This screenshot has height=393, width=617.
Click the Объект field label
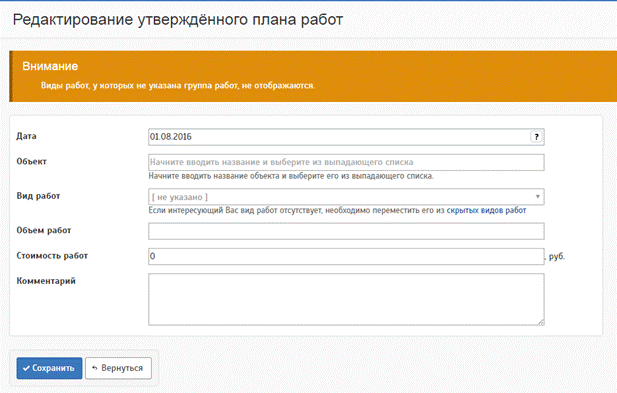tap(31, 161)
